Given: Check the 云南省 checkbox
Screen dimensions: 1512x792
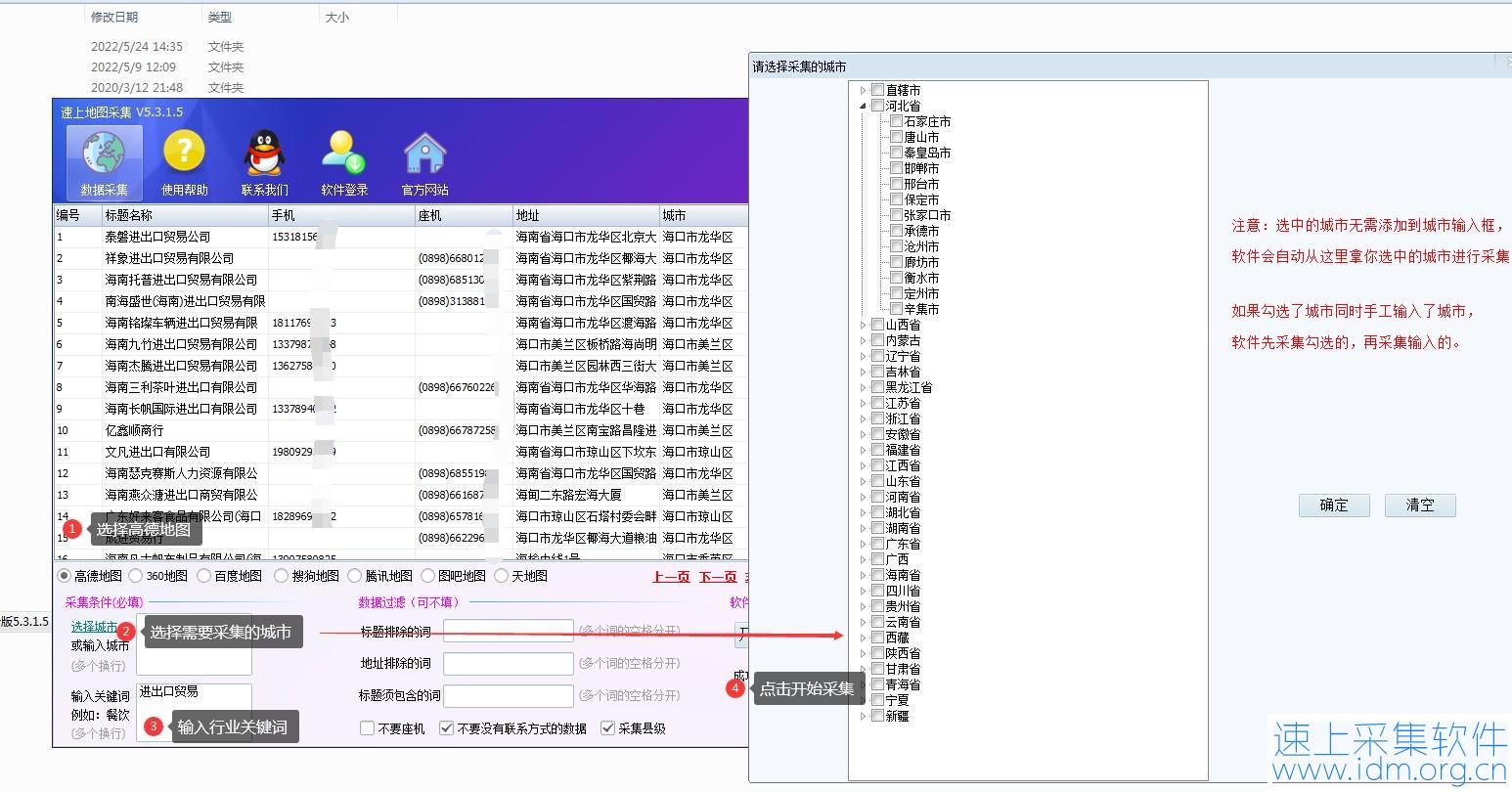Looking at the screenshot, I should tap(877, 622).
